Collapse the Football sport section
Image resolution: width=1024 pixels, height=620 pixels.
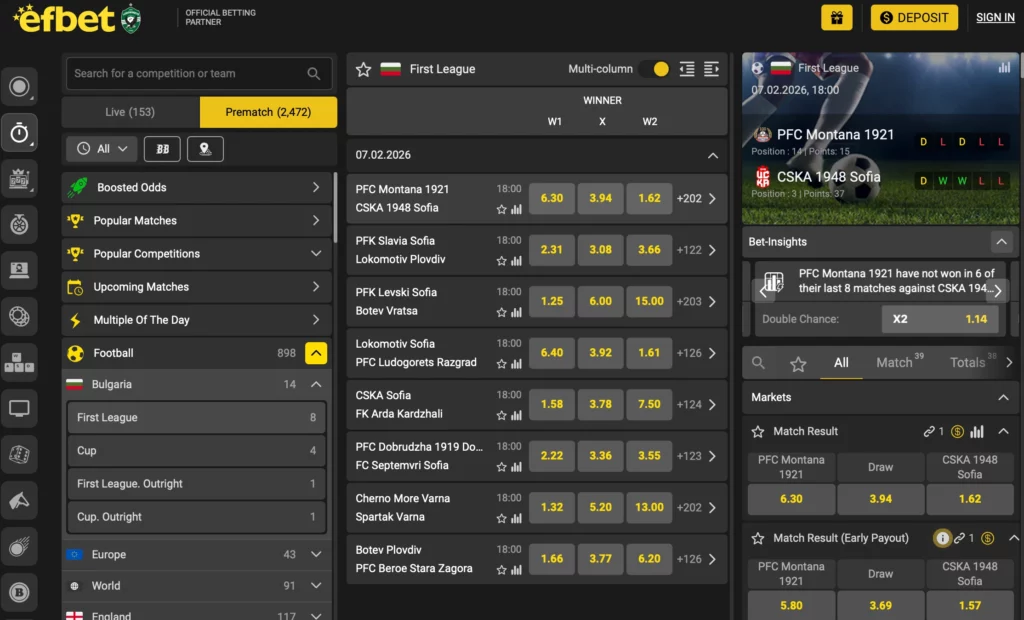[316, 353]
